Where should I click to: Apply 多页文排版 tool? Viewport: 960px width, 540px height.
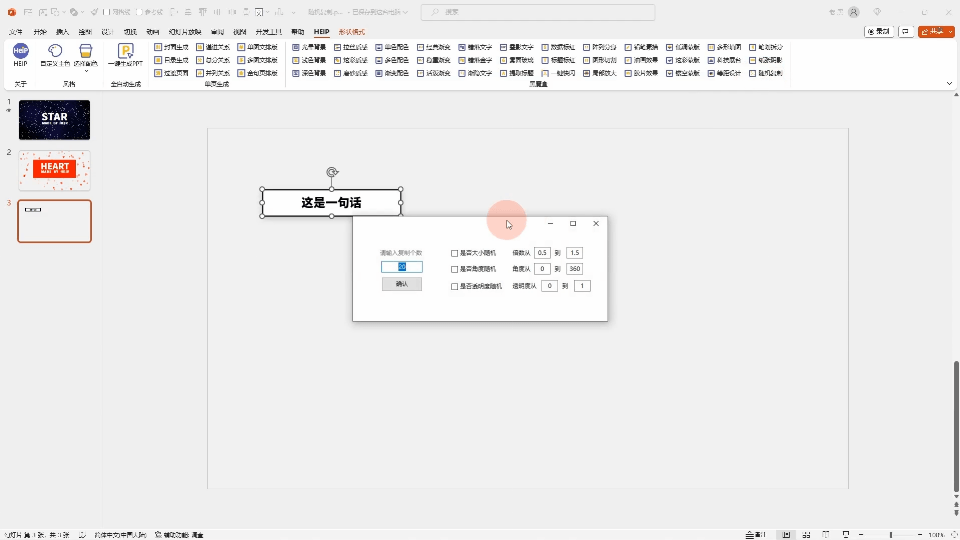(x=258, y=60)
